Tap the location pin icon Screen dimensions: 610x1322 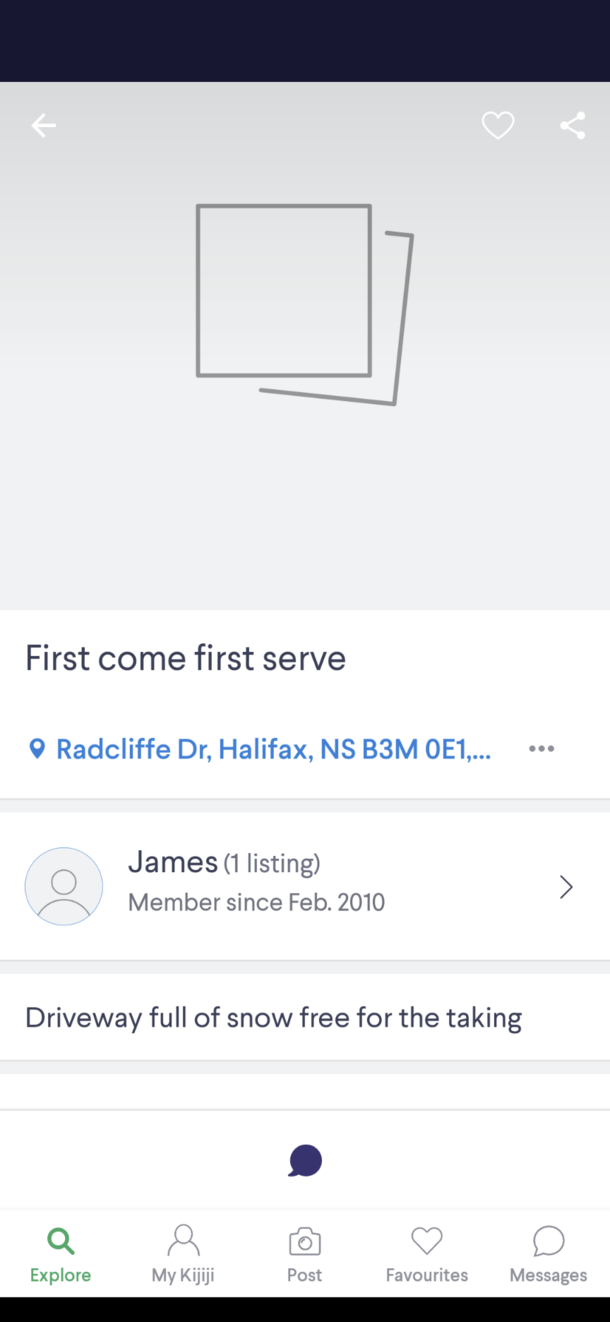click(37, 749)
